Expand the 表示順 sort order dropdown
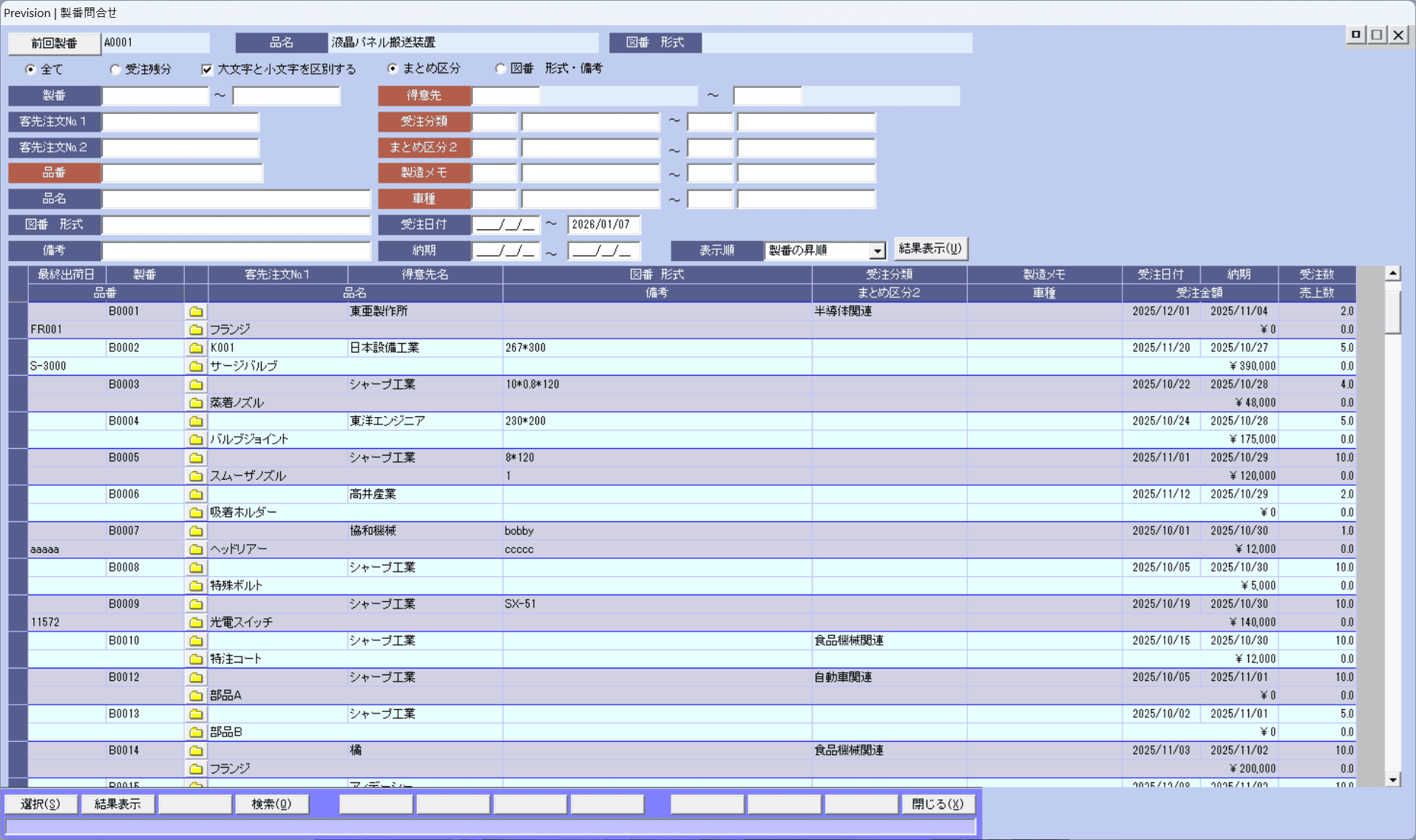The image size is (1416, 840). pyautogui.click(x=877, y=251)
